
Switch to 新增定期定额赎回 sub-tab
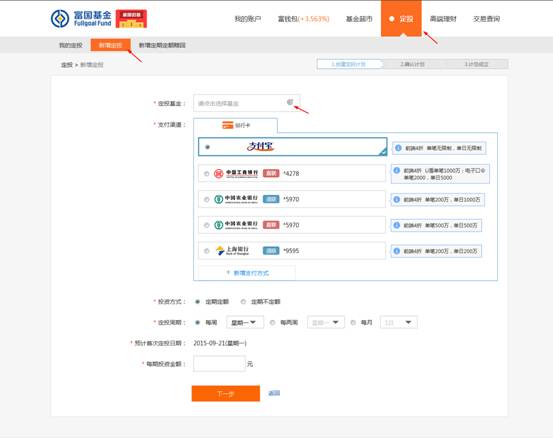(x=162, y=45)
